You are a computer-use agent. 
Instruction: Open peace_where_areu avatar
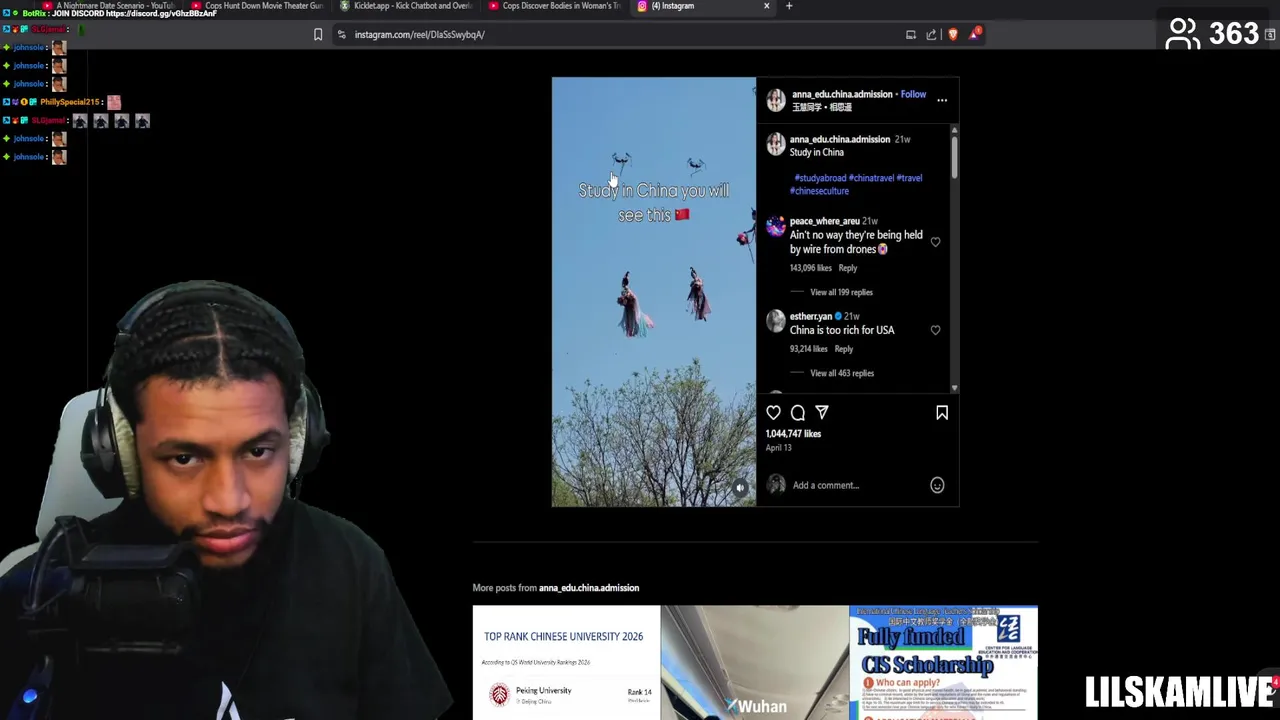pos(776,227)
